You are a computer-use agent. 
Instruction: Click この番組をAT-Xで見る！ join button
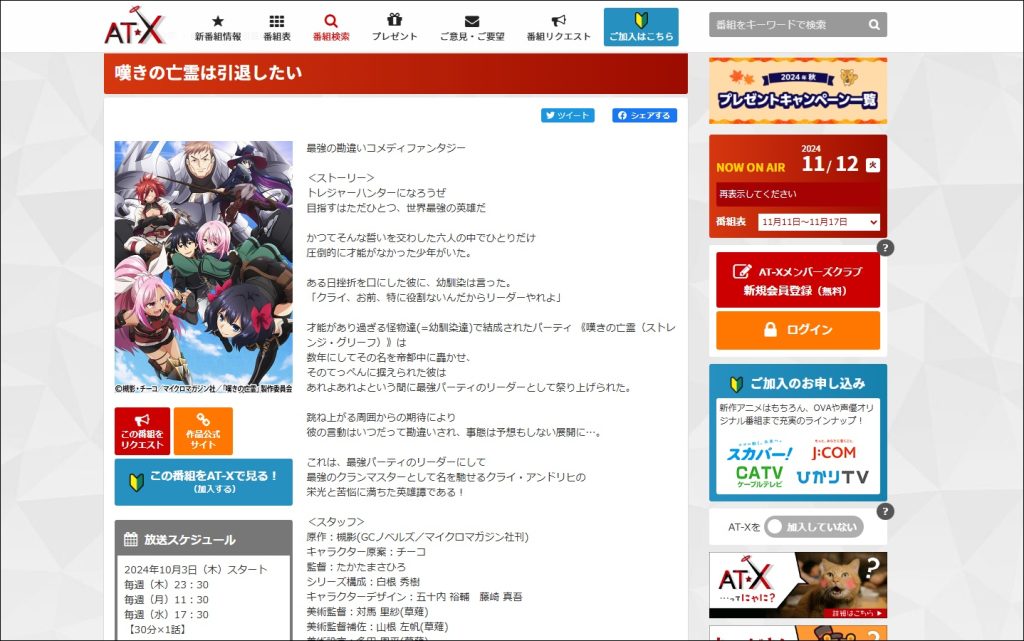(204, 482)
